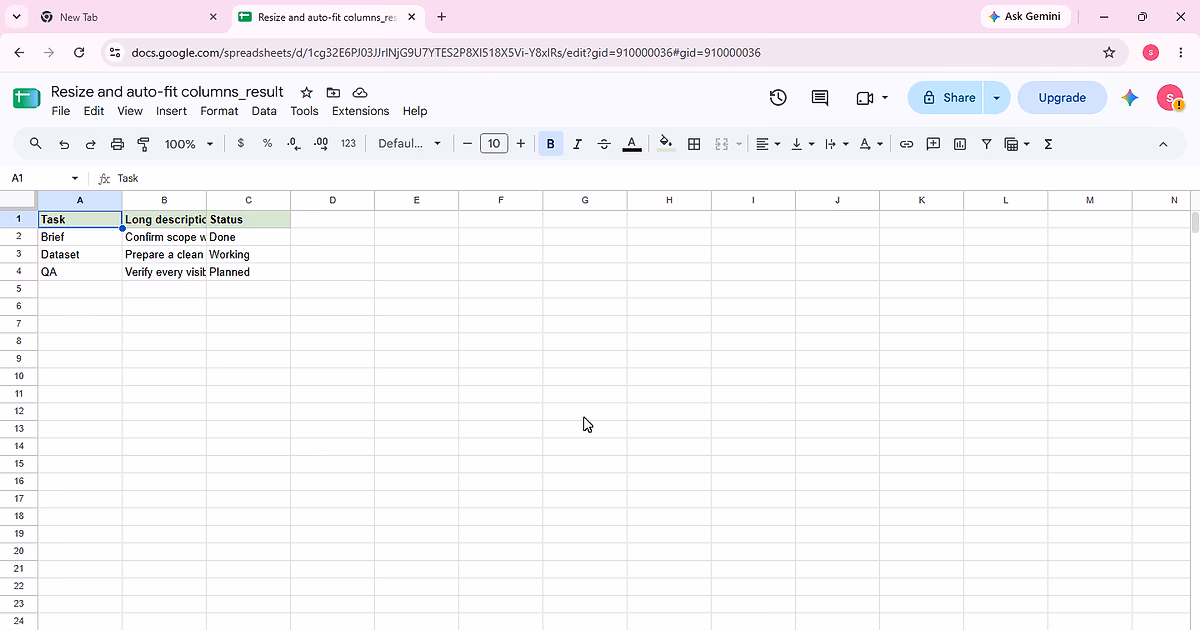Open text rotation dropdown

tap(871, 144)
